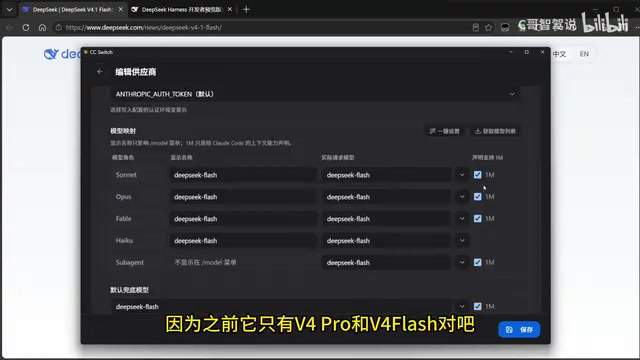Click the Subagent role label

click(129, 262)
